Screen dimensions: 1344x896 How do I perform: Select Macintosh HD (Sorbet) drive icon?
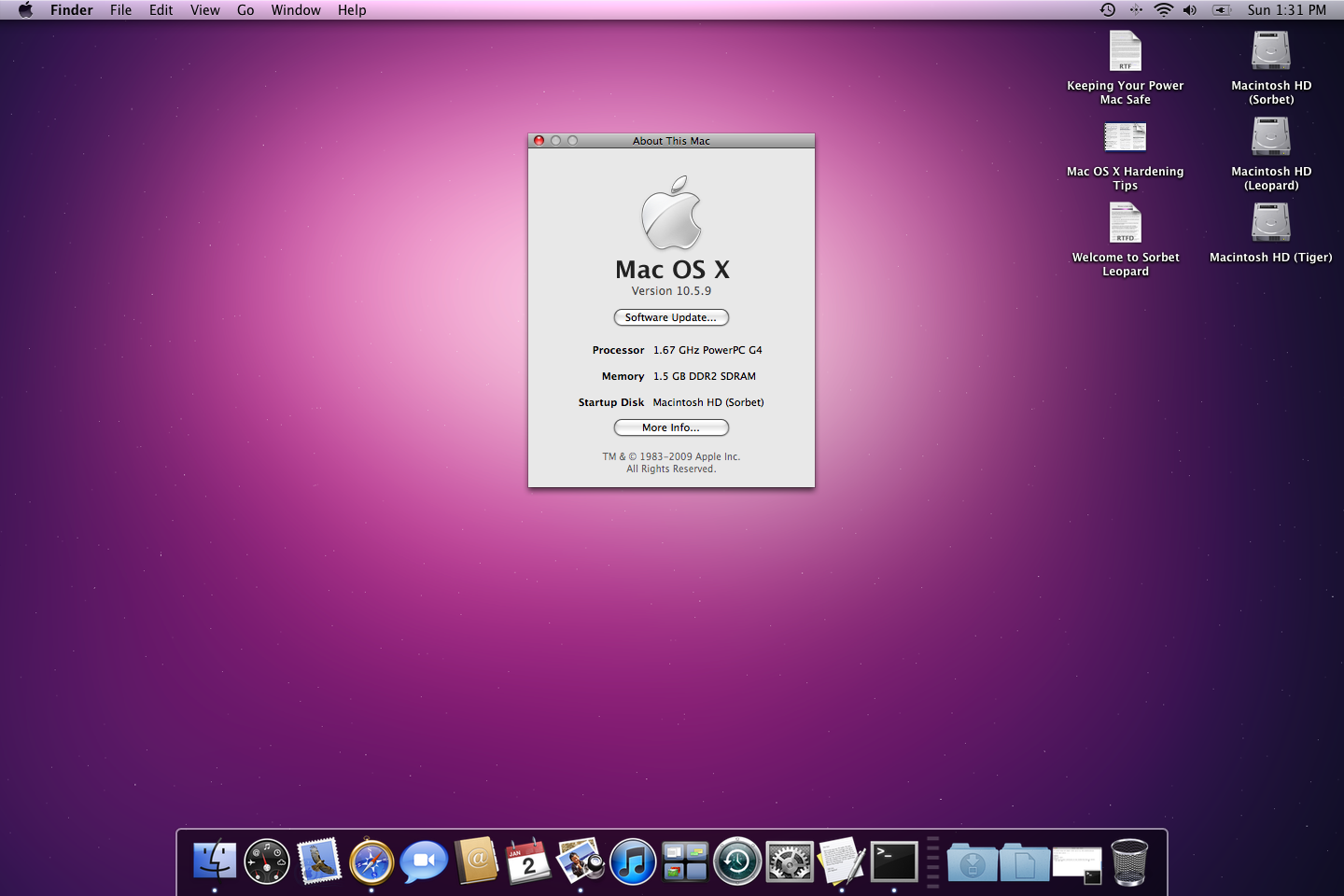point(1271,51)
